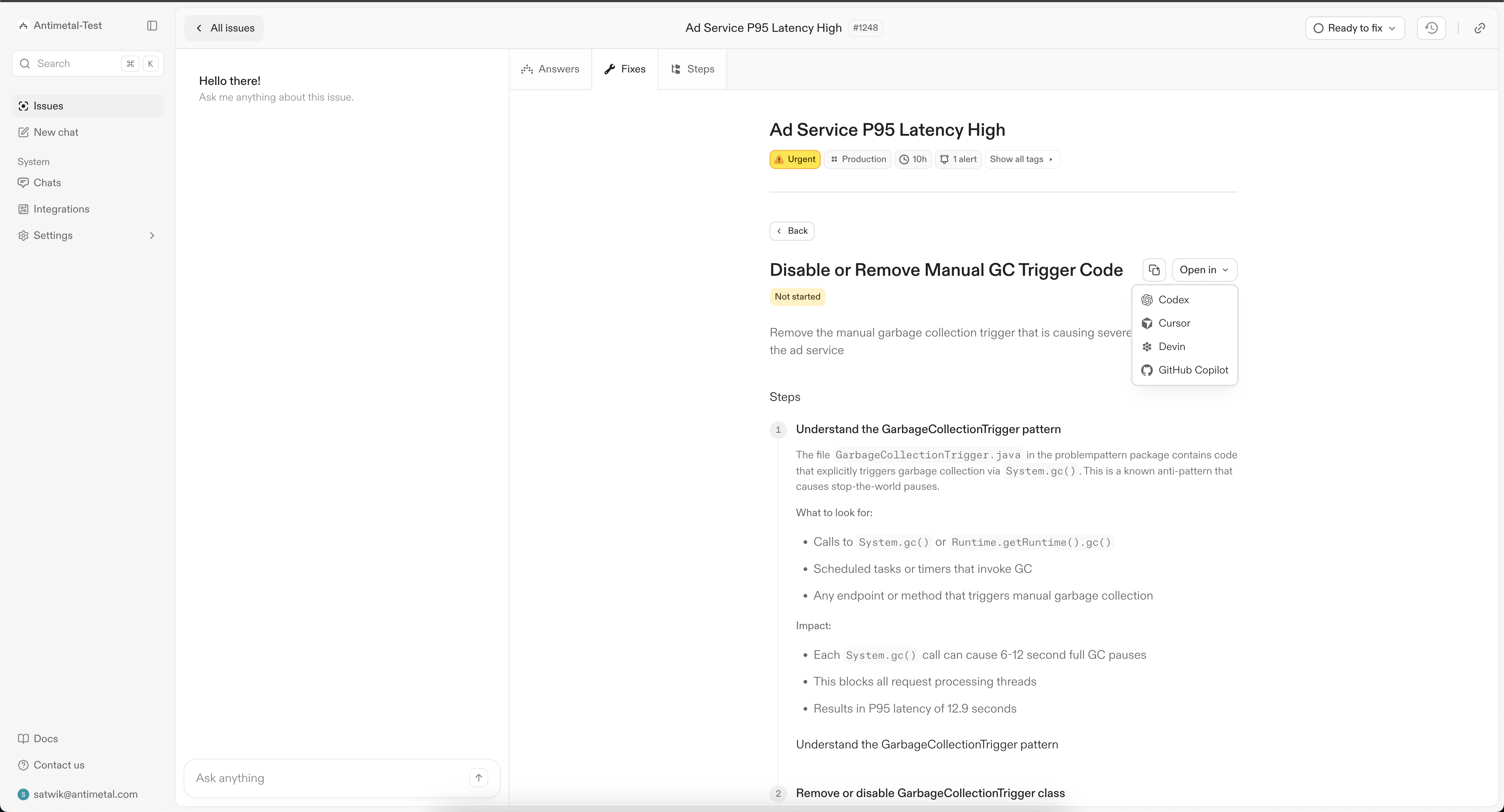
Task: Click the history clock icon
Action: (x=1431, y=28)
